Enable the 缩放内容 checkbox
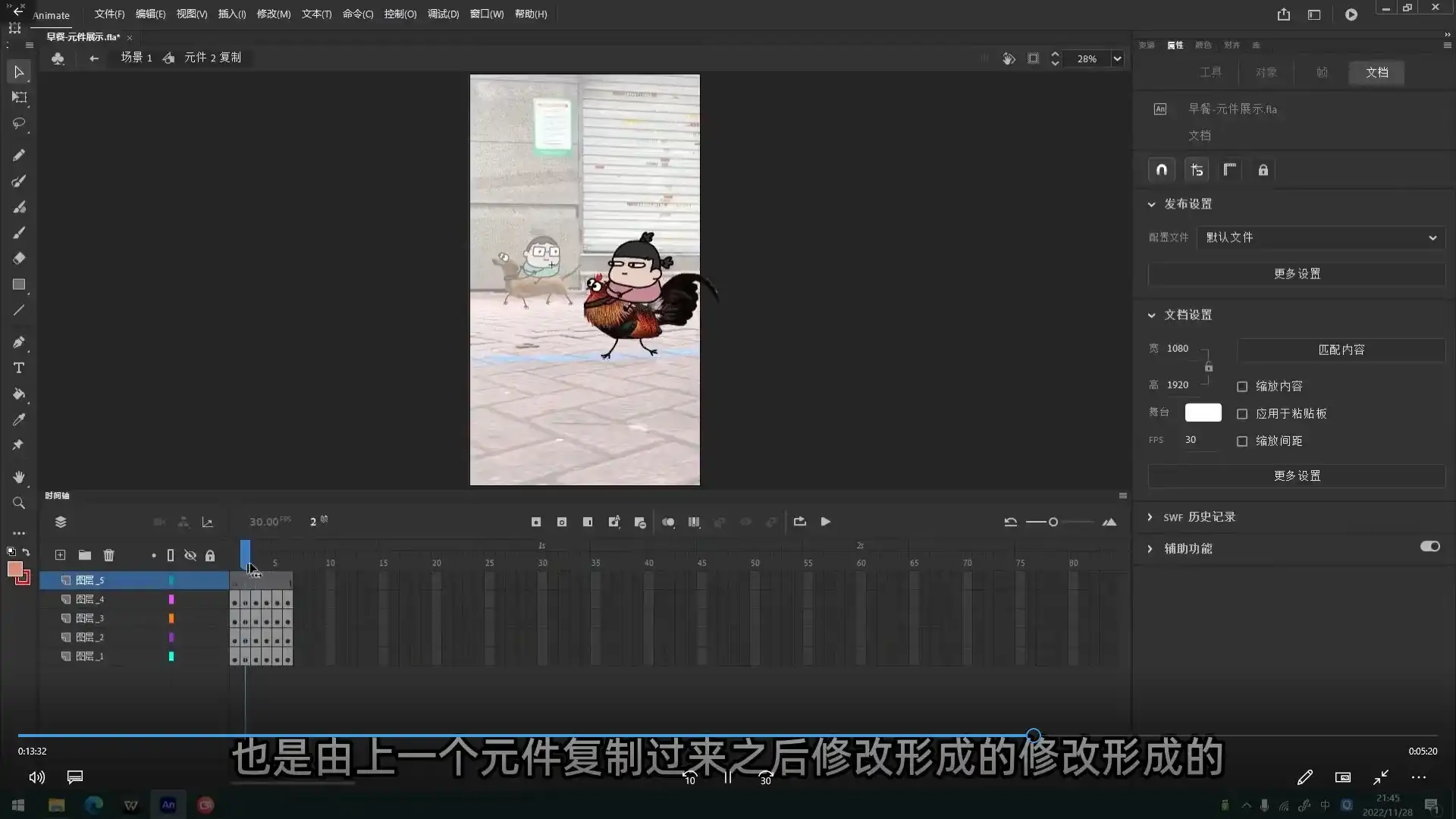The height and width of the screenshot is (819, 1456). point(1242,386)
